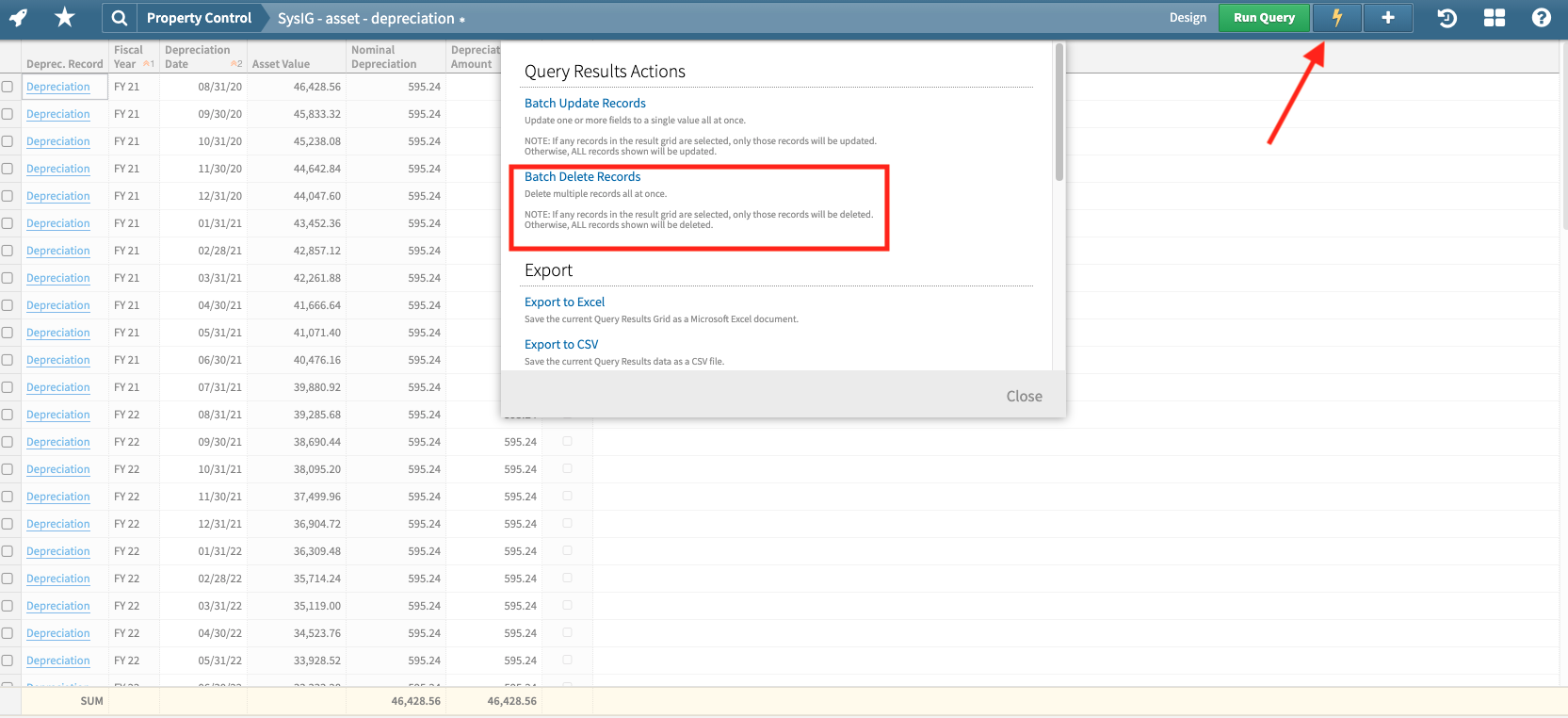Viewport: 1568px width, 718px height.
Task: Open the lightning bolt actions menu
Action: pos(1336,18)
